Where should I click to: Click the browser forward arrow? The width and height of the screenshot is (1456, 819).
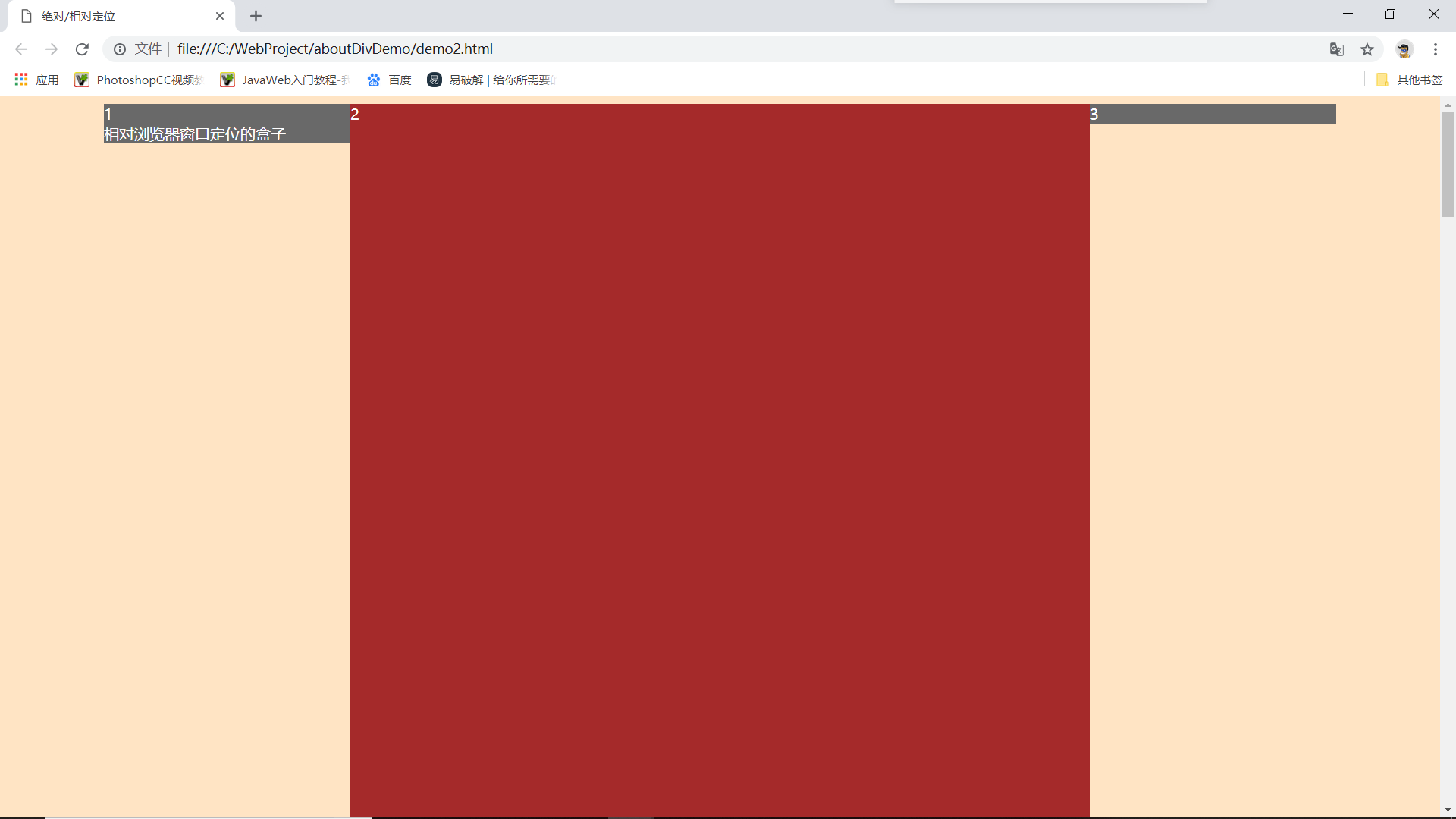click(52, 49)
